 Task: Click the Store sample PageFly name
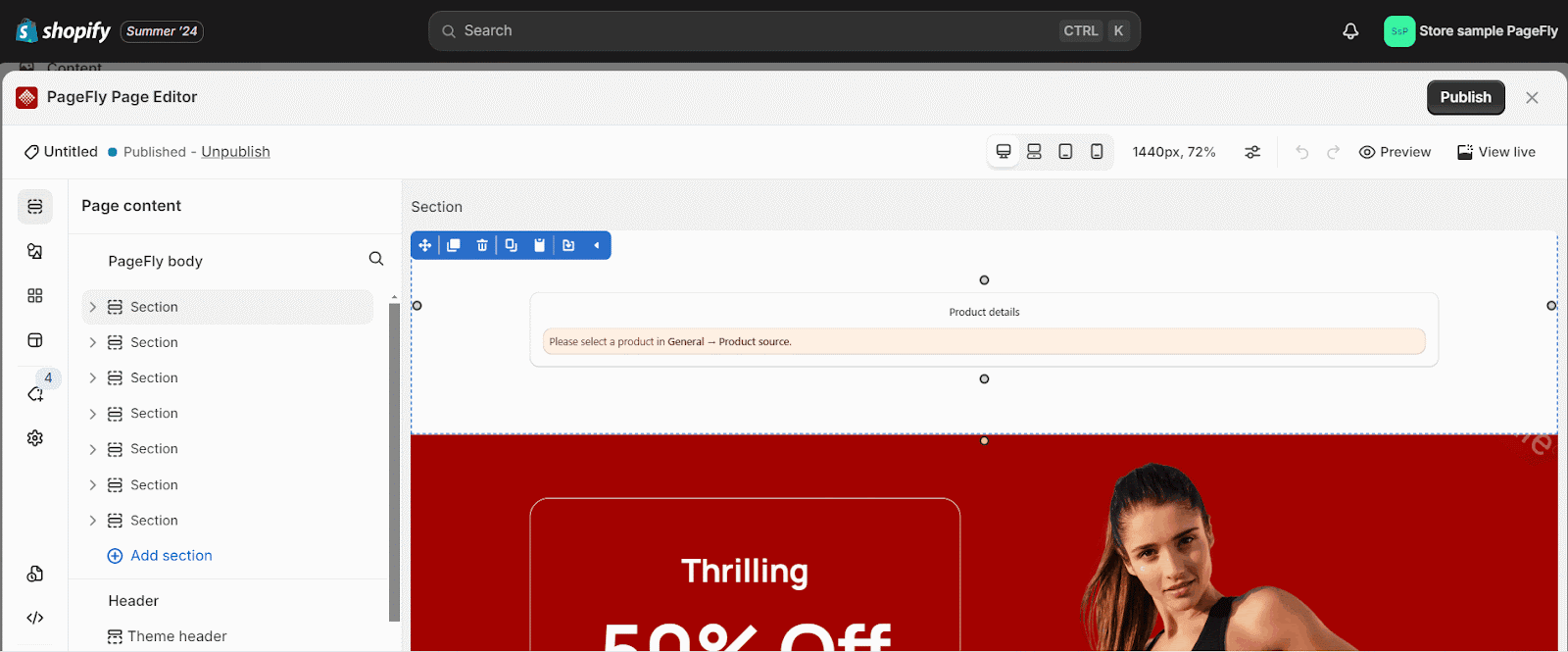pyautogui.click(x=1489, y=31)
